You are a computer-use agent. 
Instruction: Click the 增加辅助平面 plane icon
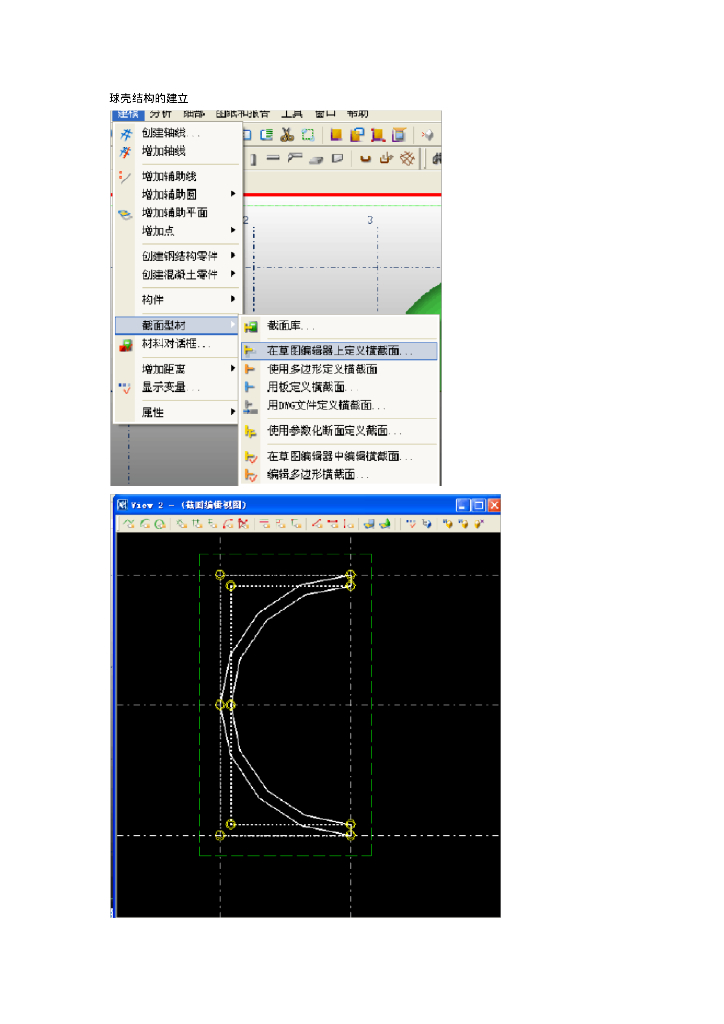click(x=125, y=214)
